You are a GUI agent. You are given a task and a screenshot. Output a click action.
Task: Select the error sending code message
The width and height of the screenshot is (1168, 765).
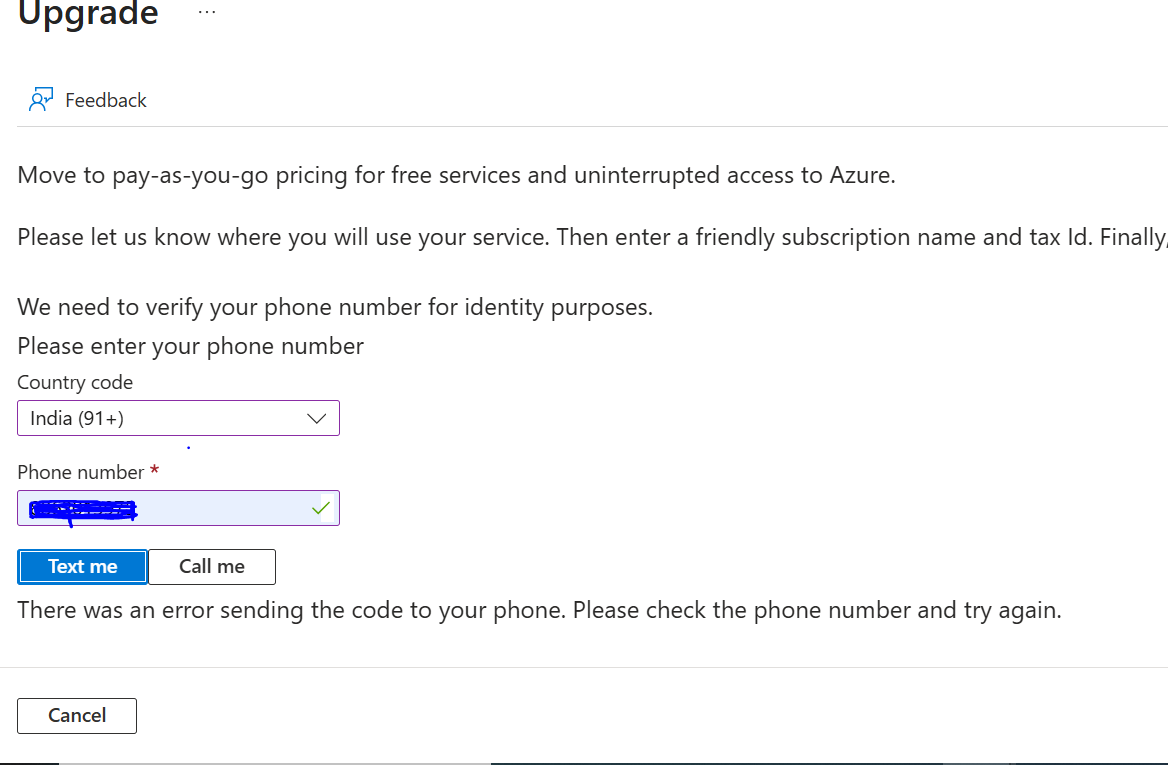pyautogui.click(x=539, y=610)
